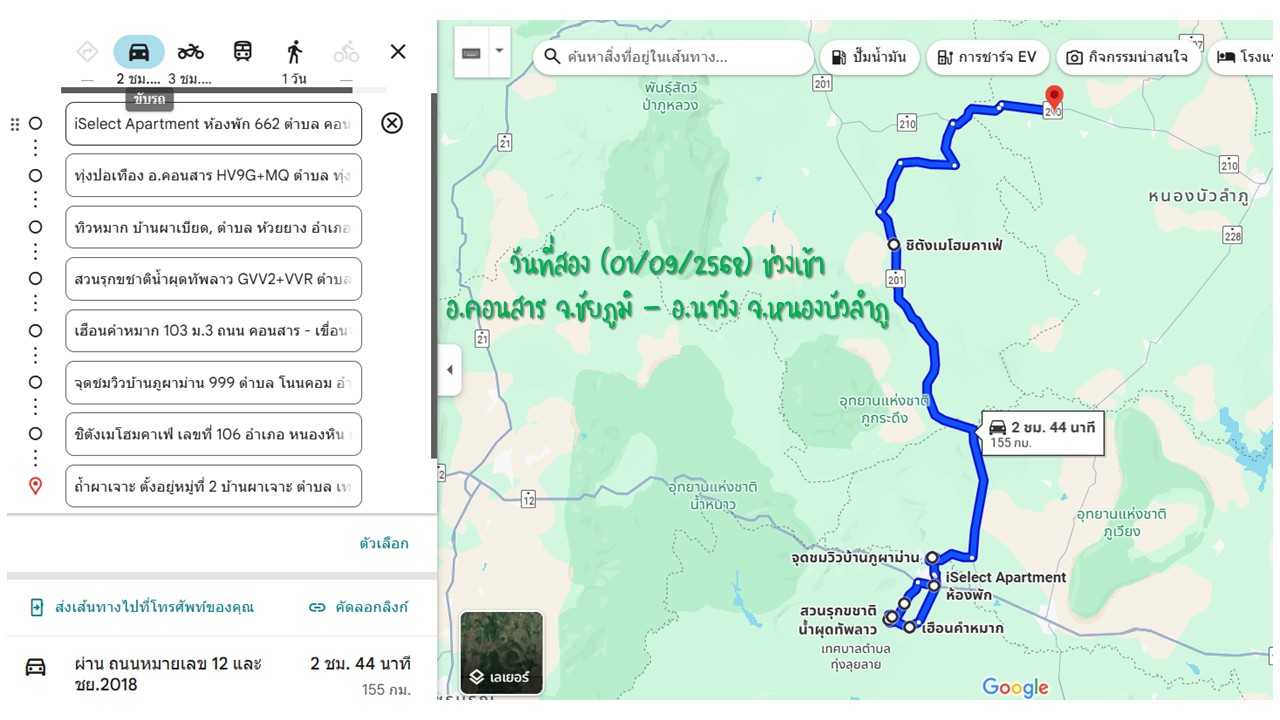Toggle the เลเยอร์ satellite layer thumbnail
This screenshot has height=720, width=1280.
click(502, 653)
